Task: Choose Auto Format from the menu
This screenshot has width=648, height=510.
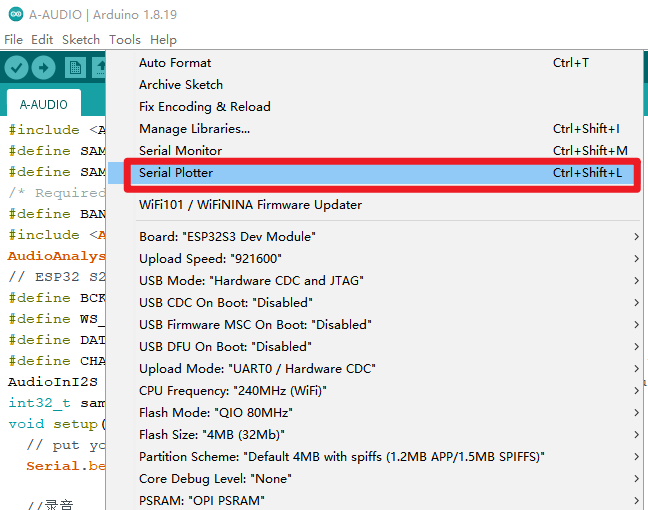Action: (x=375, y=63)
